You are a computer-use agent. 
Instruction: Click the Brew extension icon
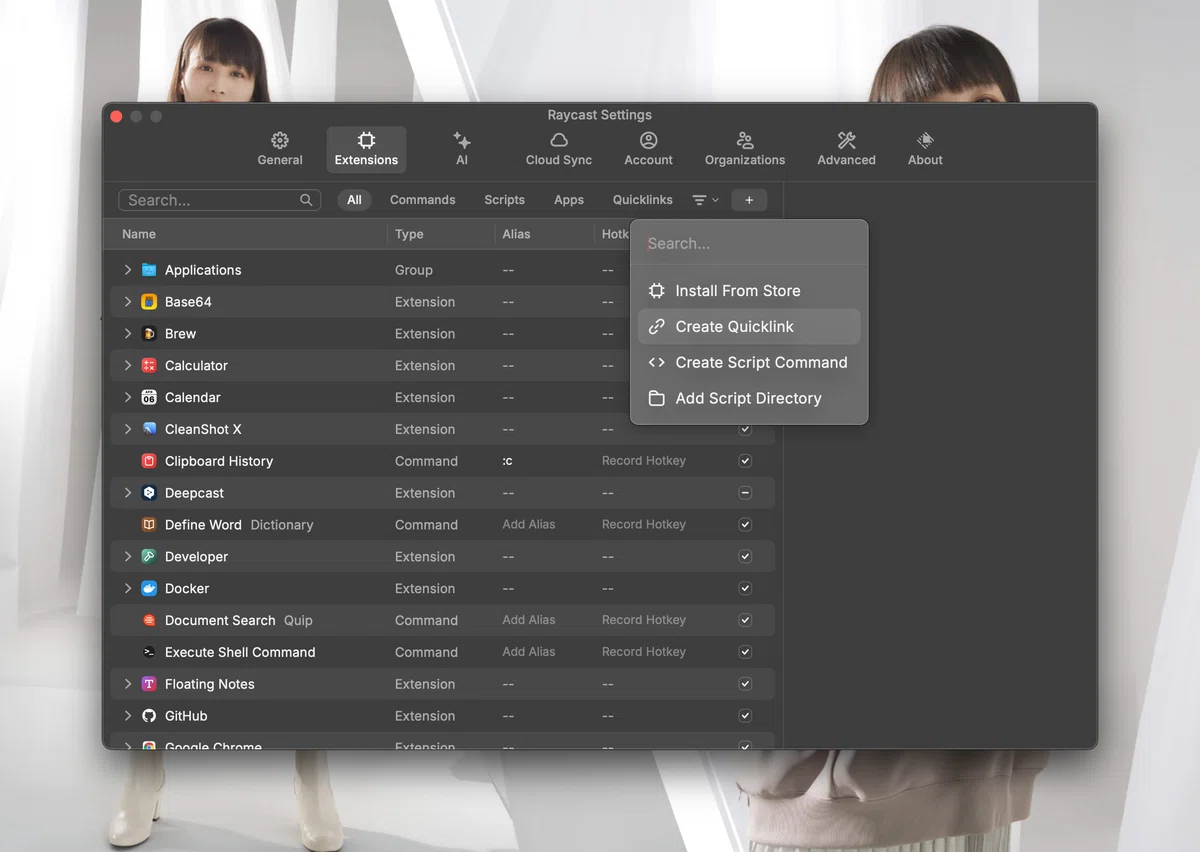click(149, 334)
